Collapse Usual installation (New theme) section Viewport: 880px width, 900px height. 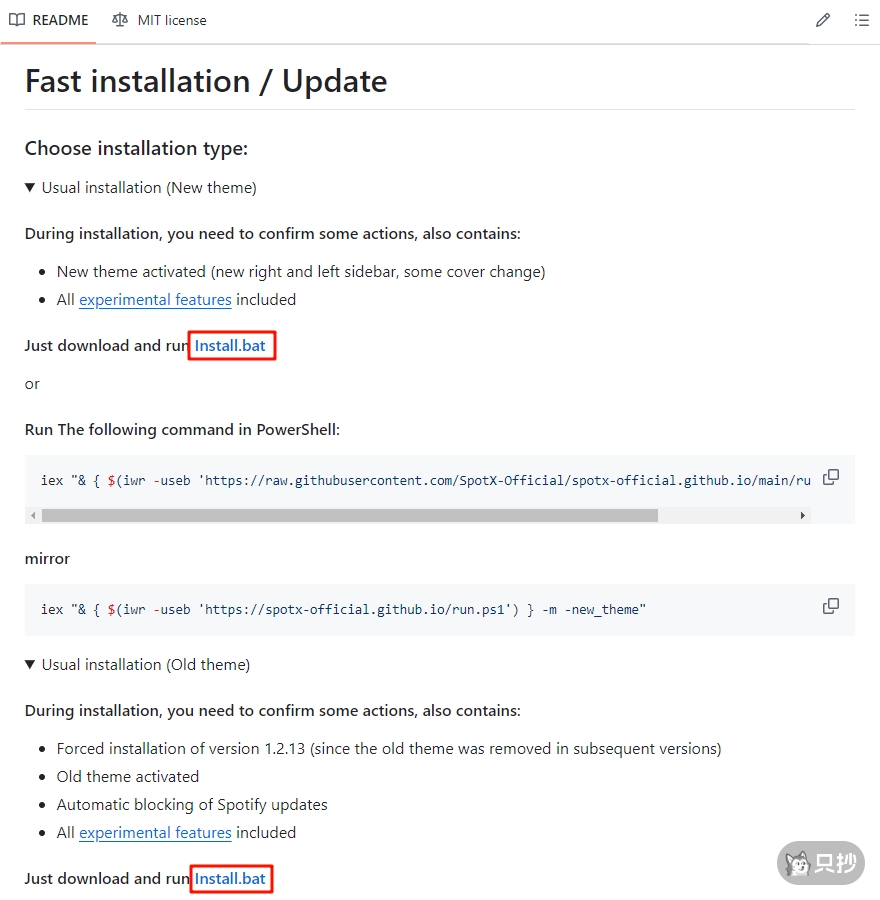click(x=31, y=188)
